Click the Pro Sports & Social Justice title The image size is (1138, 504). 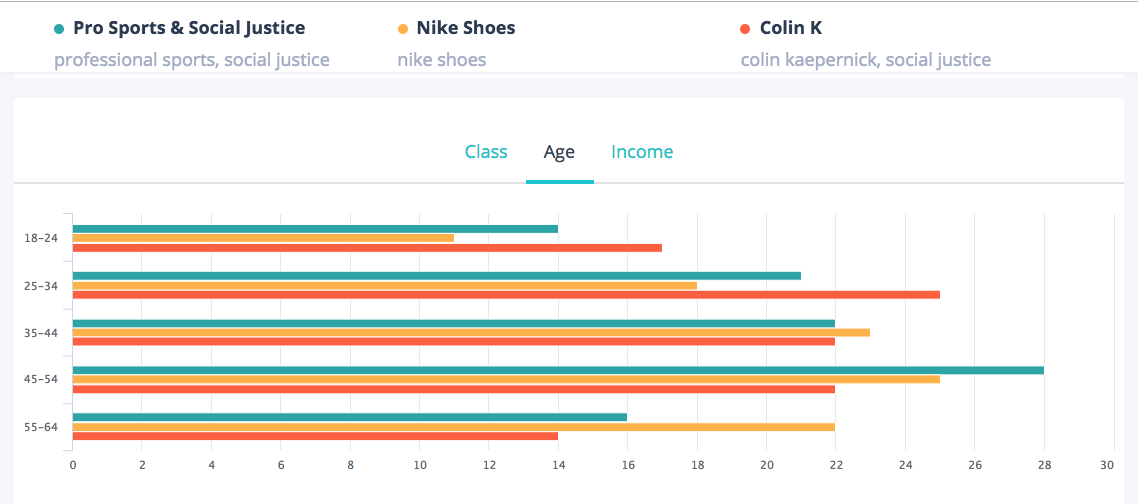[x=189, y=28]
